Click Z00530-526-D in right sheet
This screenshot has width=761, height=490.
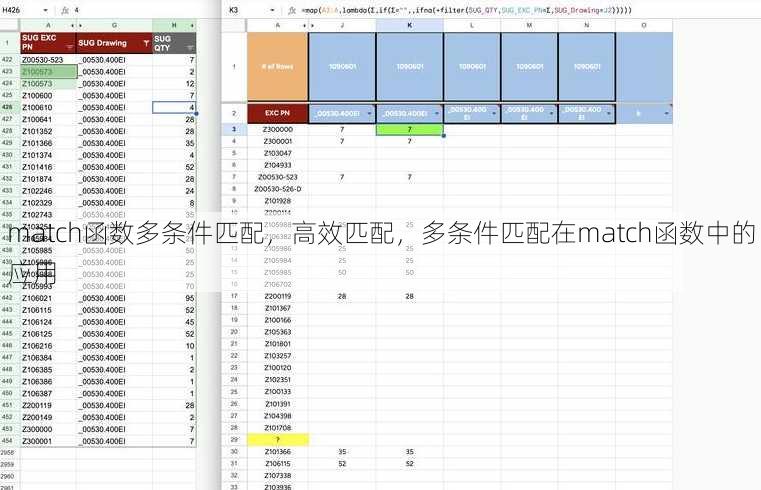[278, 189]
